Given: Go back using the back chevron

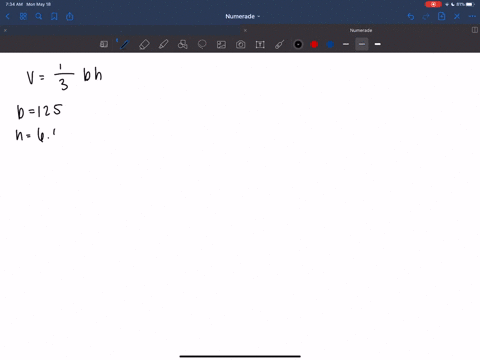Looking at the screenshot, I should [8, 16].
